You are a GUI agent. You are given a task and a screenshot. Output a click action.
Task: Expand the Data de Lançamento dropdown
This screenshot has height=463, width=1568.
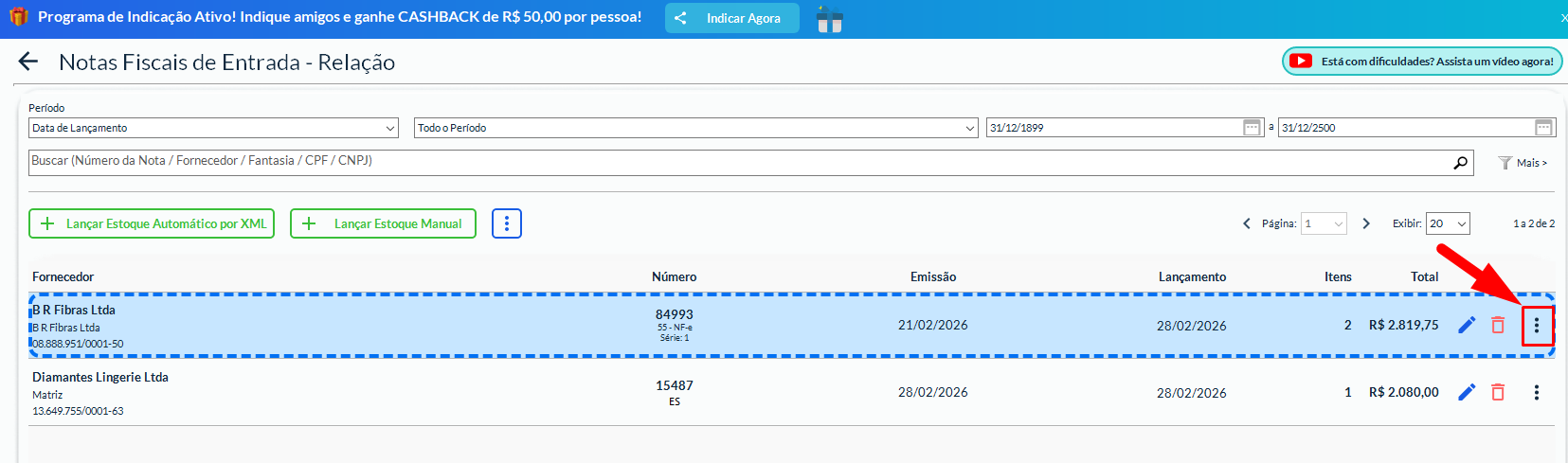point(213,128)
